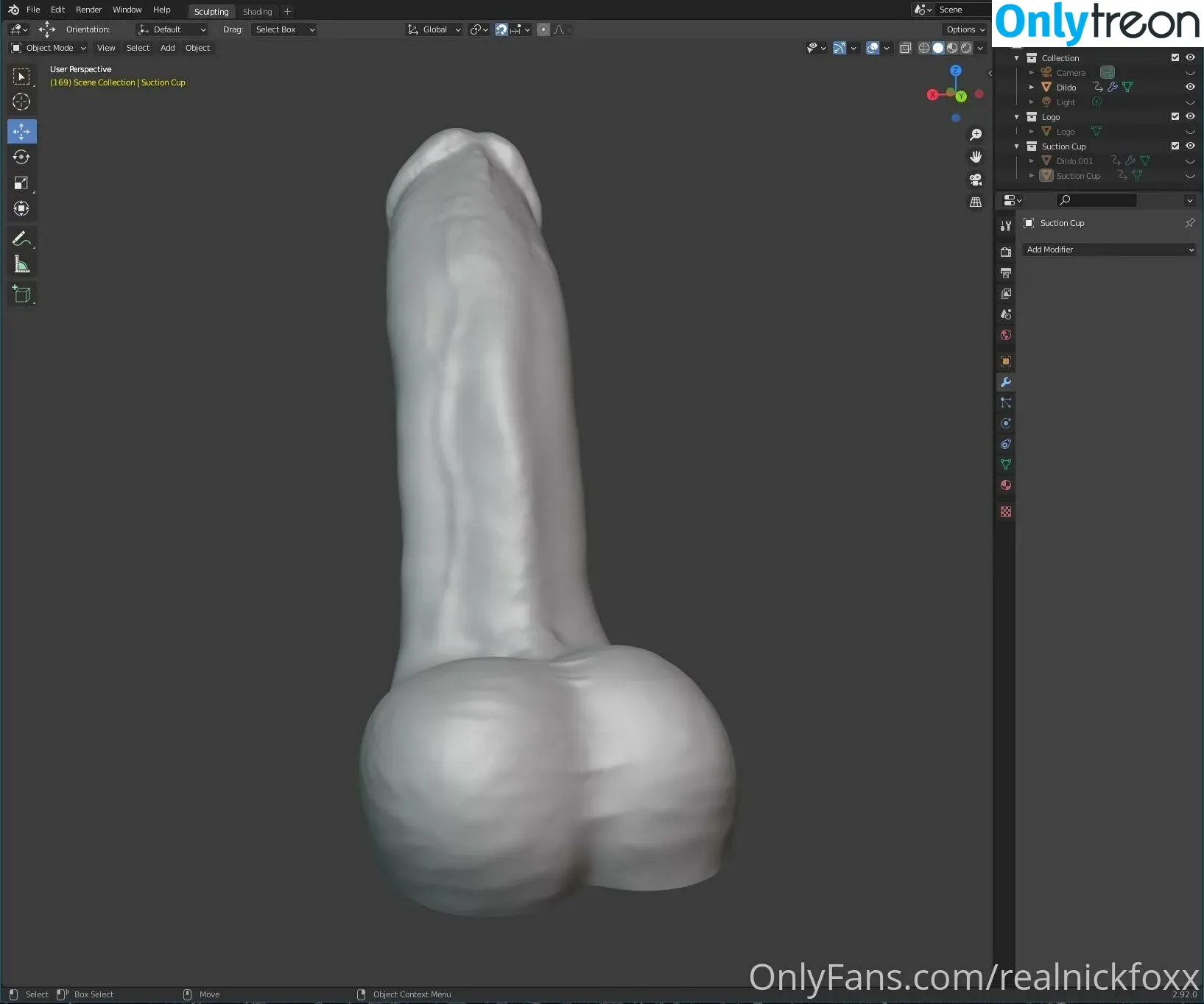Open the viewport Add menu
Image resolution: width=1204 pixels, height=1004 pixels.
pyautogui.click(x=168, y=48)
